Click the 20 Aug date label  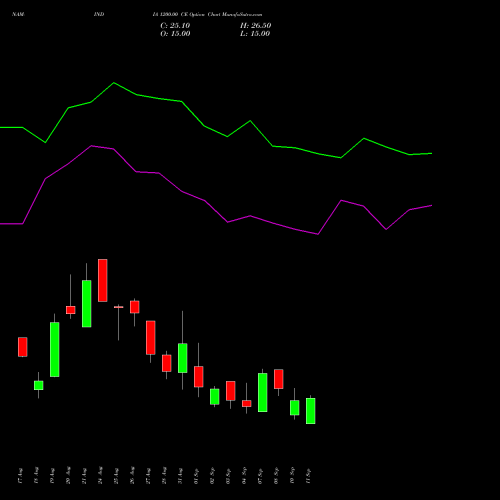pos(69,476)
